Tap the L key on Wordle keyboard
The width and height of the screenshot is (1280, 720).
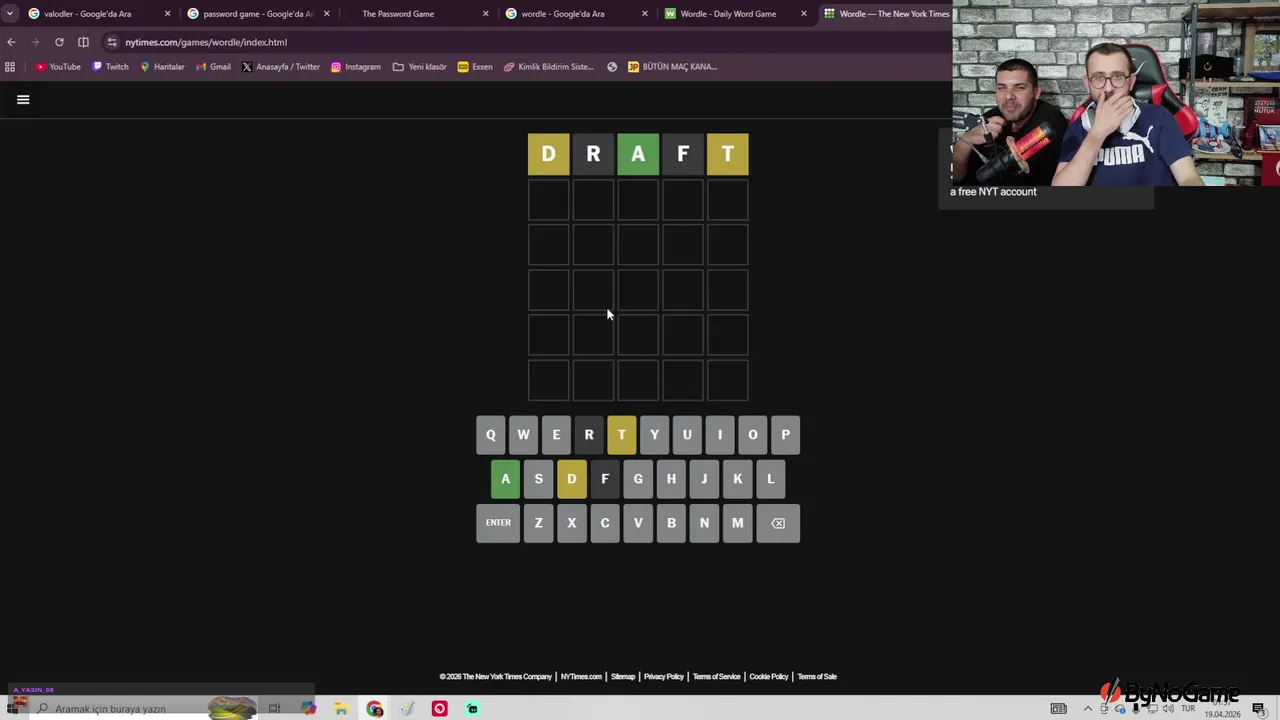(x=771, y=479)
